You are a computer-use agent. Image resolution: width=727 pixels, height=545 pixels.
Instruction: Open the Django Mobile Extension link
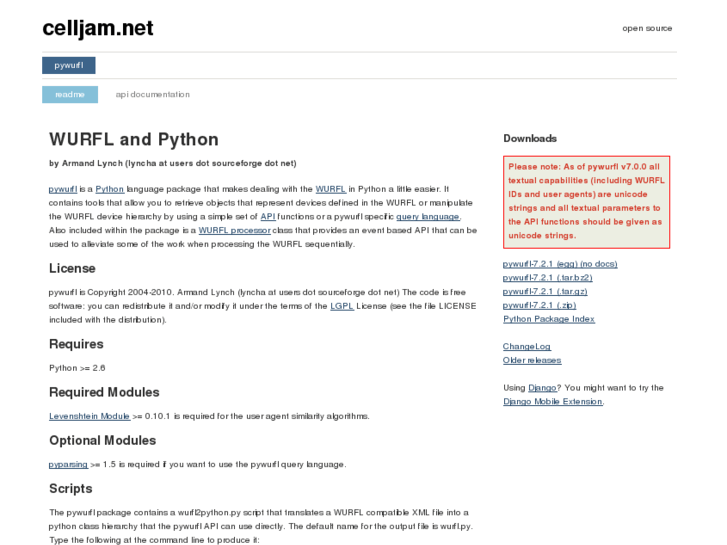coord(552,401)
